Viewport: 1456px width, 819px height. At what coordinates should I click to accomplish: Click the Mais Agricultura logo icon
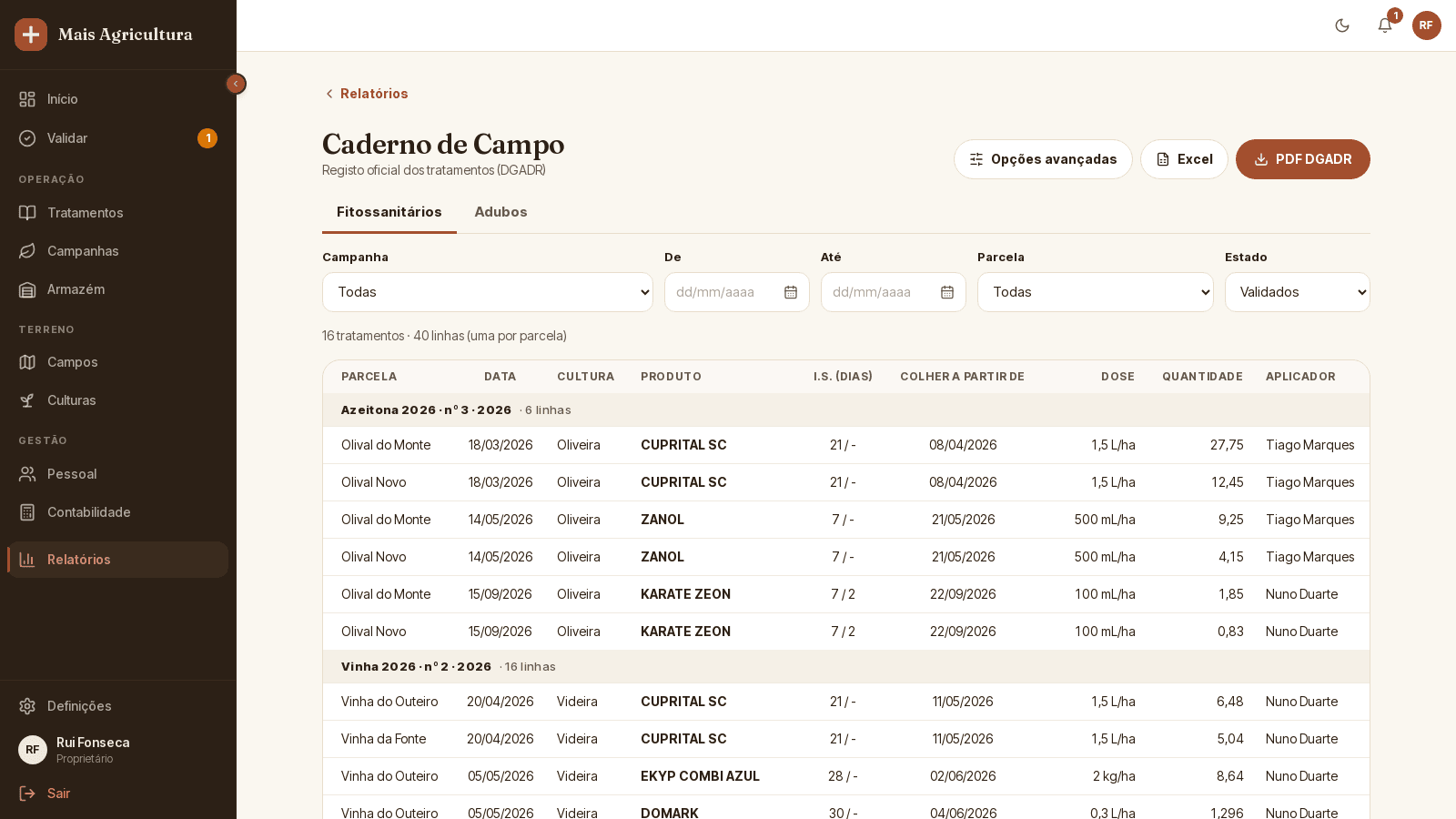click(x=31, y=35)
